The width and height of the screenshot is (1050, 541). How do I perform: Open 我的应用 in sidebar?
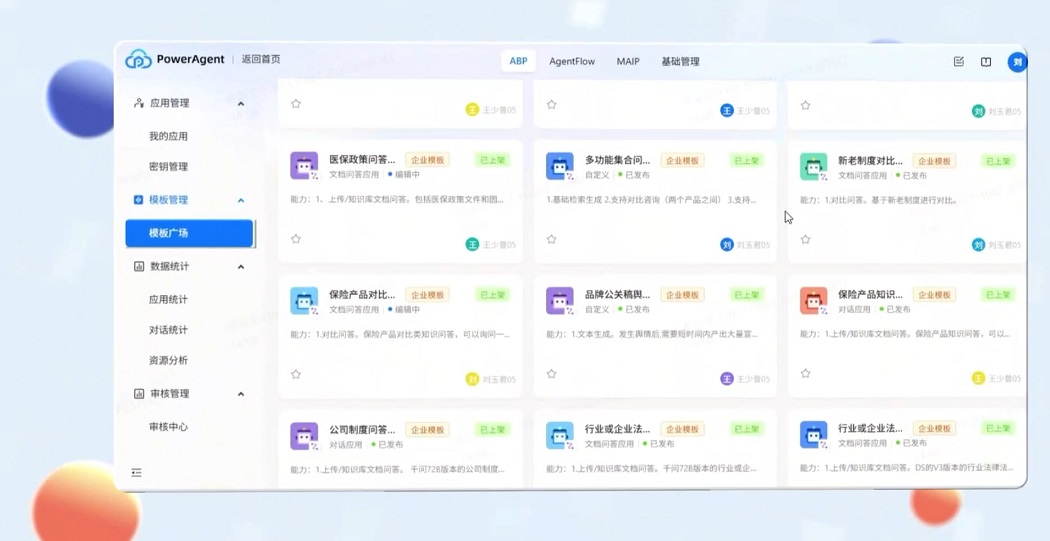coord(168,136)
